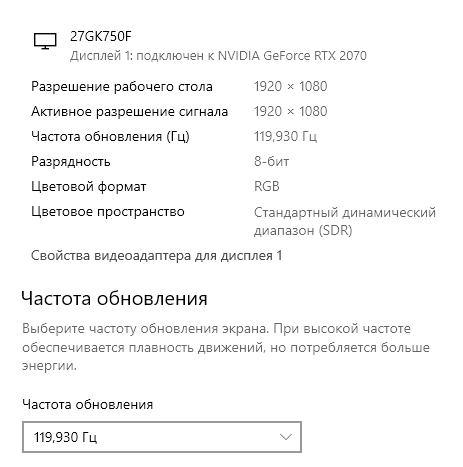
Task: Click the Разрешение рабочего стола label
Action: point(122,87)
